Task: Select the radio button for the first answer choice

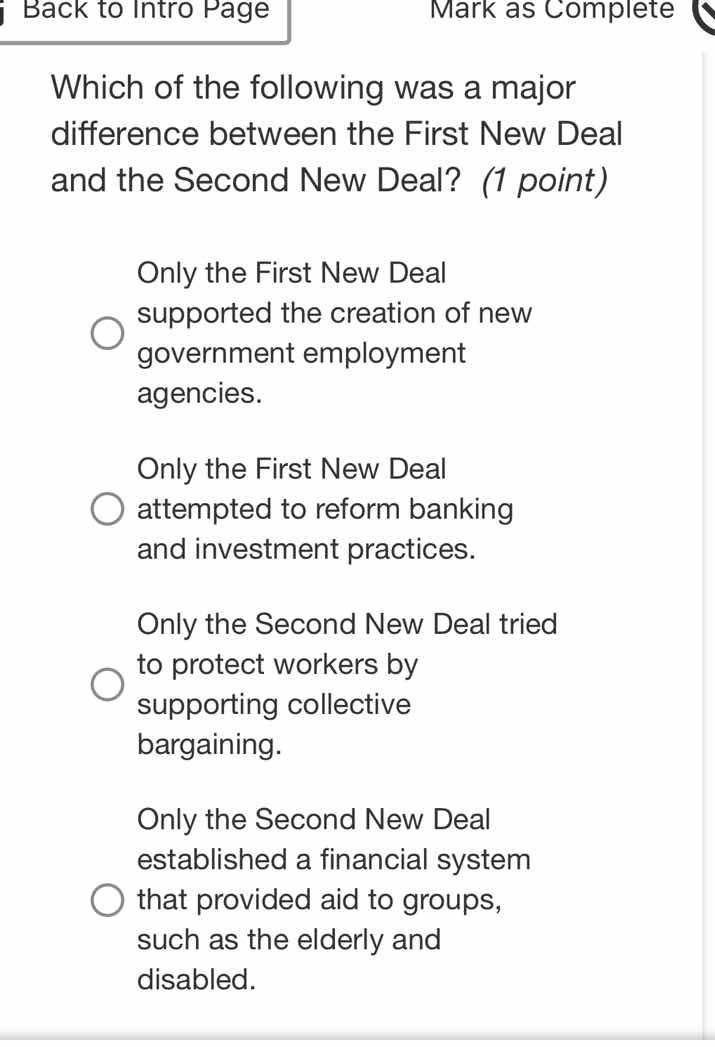Action: point(106,333)
